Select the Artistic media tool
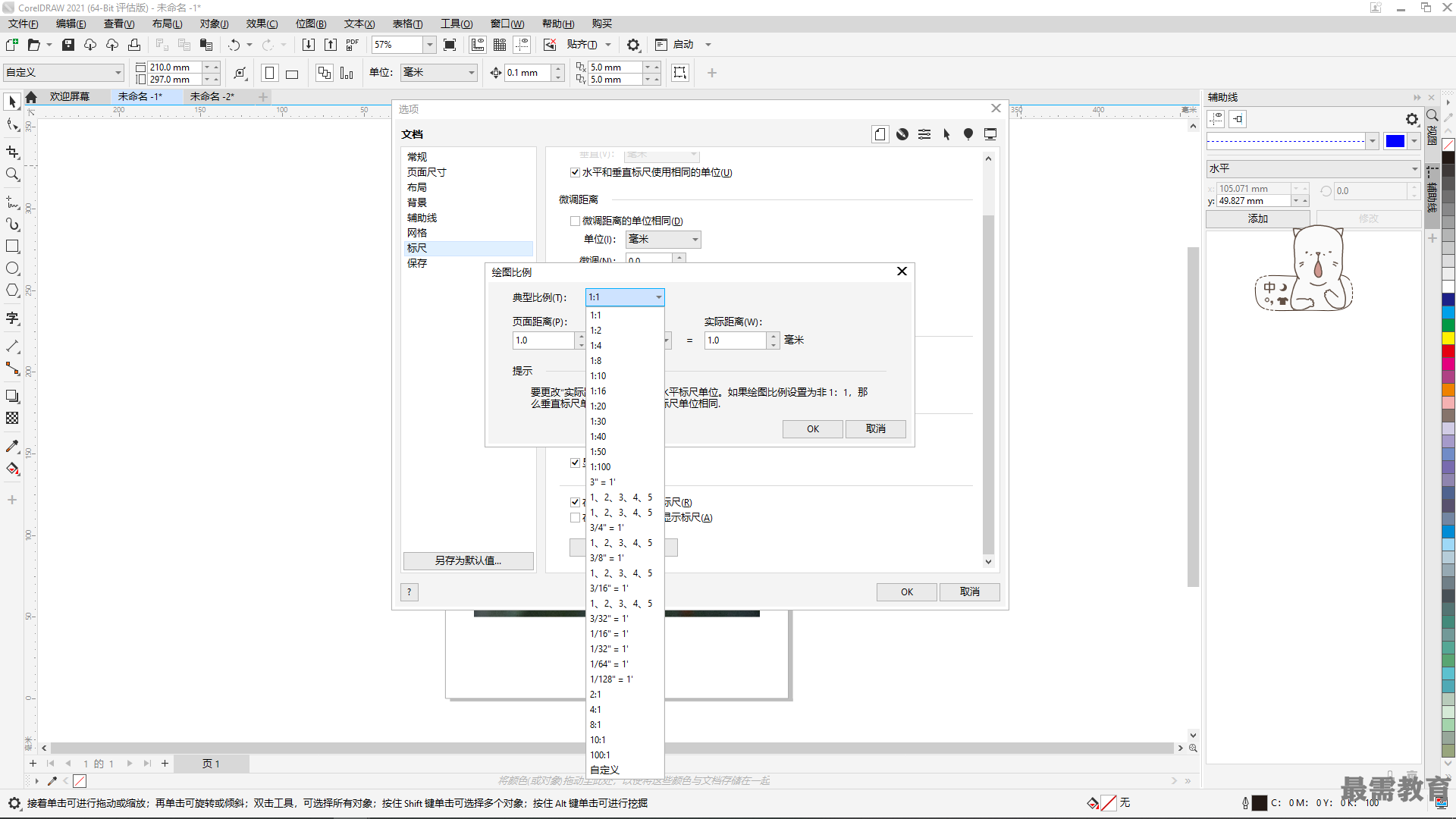 tap(12, 224)
